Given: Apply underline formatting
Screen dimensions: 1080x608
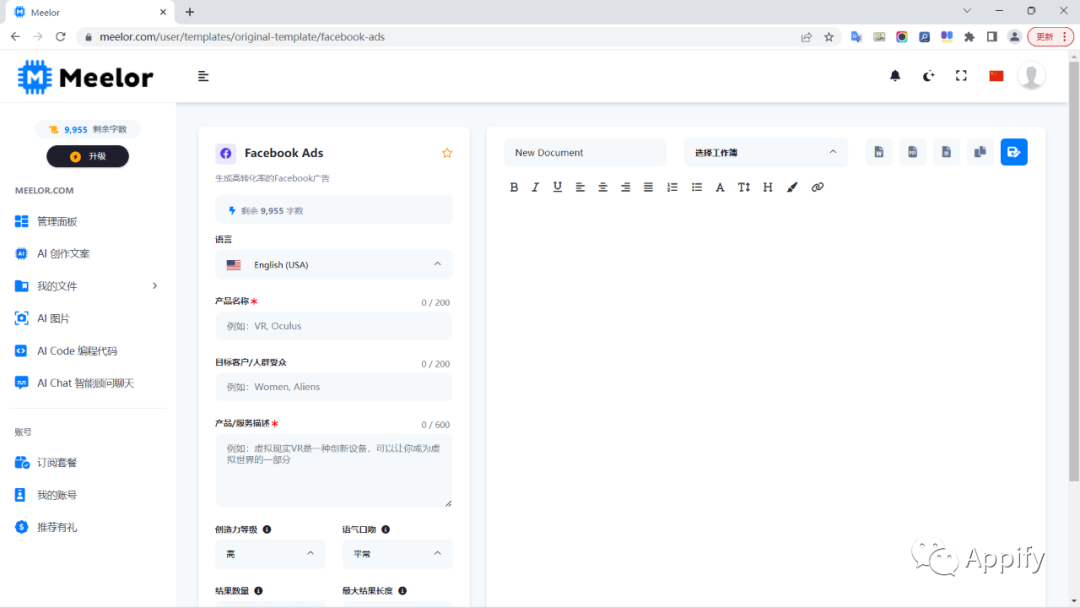Looking at the screenshot, I should click(x=557, y=187).
